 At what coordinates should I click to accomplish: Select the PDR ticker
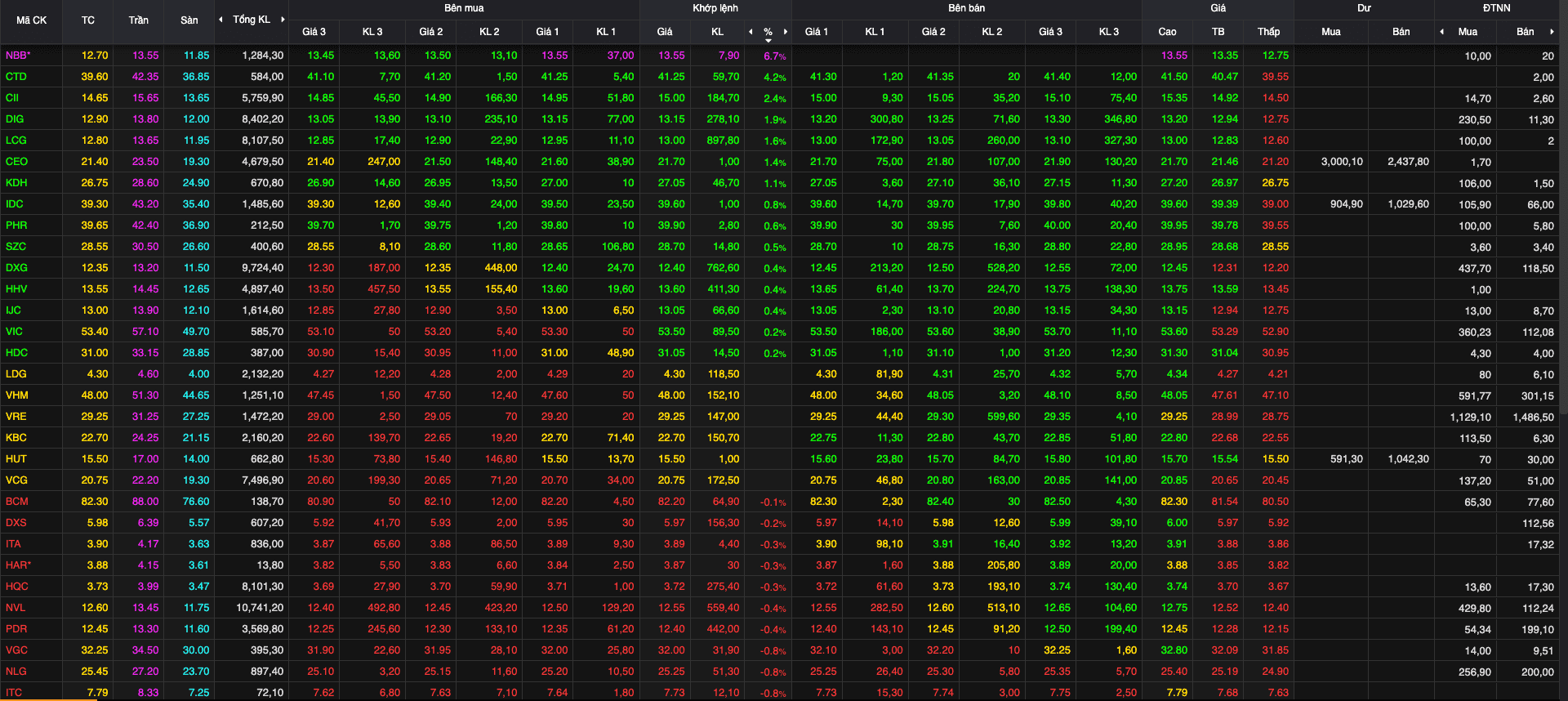[x=16, y=629]
